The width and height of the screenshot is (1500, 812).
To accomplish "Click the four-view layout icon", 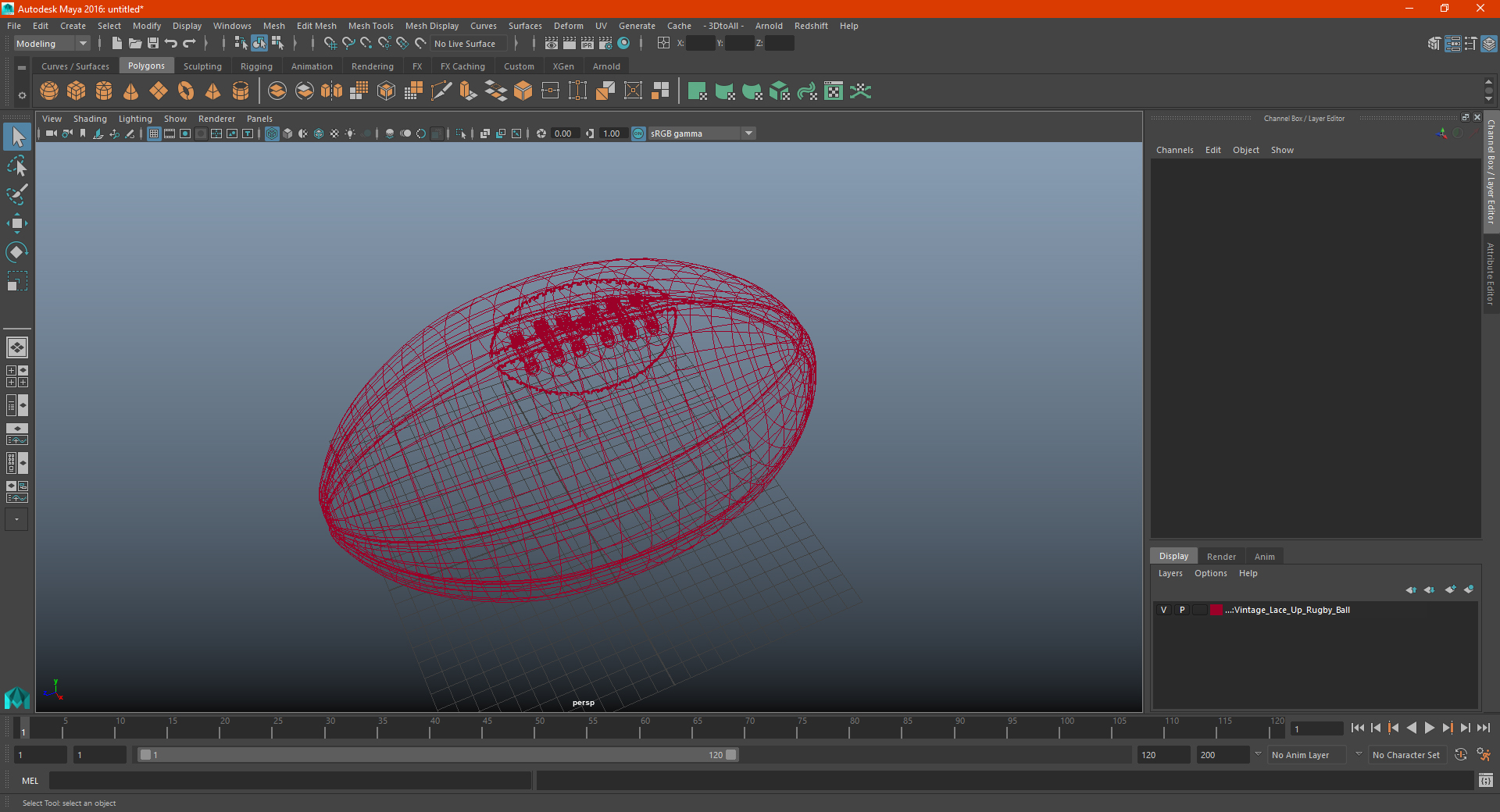I will click(x=17, y=376).
